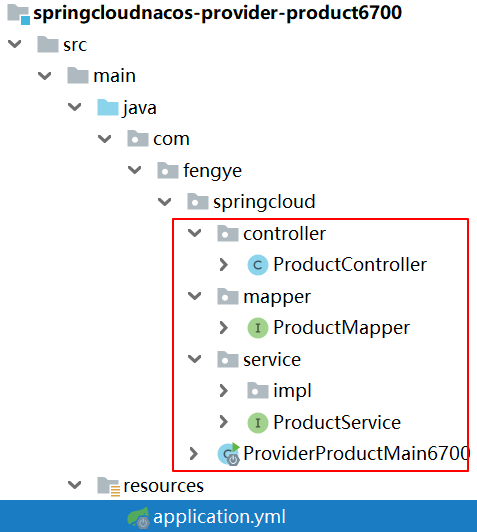Click the ProductController class icon
The image size is (477, 532).
tap(258, 265)
